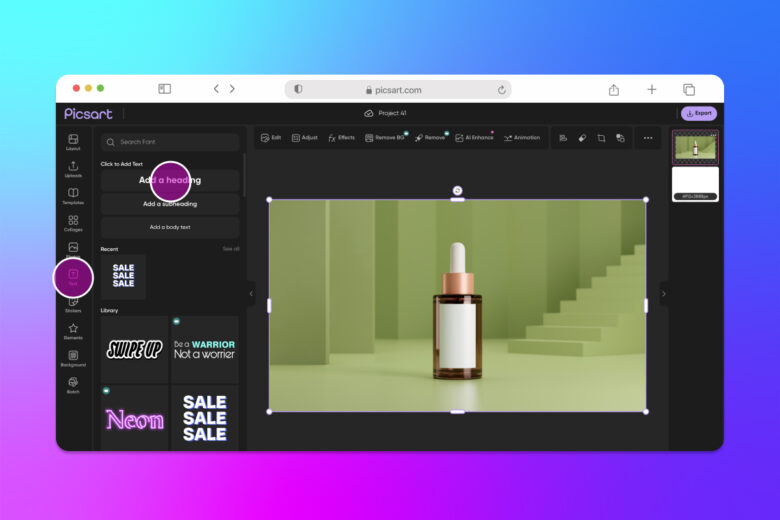
Task: Select the white background layer thumbnail
Action: [x=695, y=184]
